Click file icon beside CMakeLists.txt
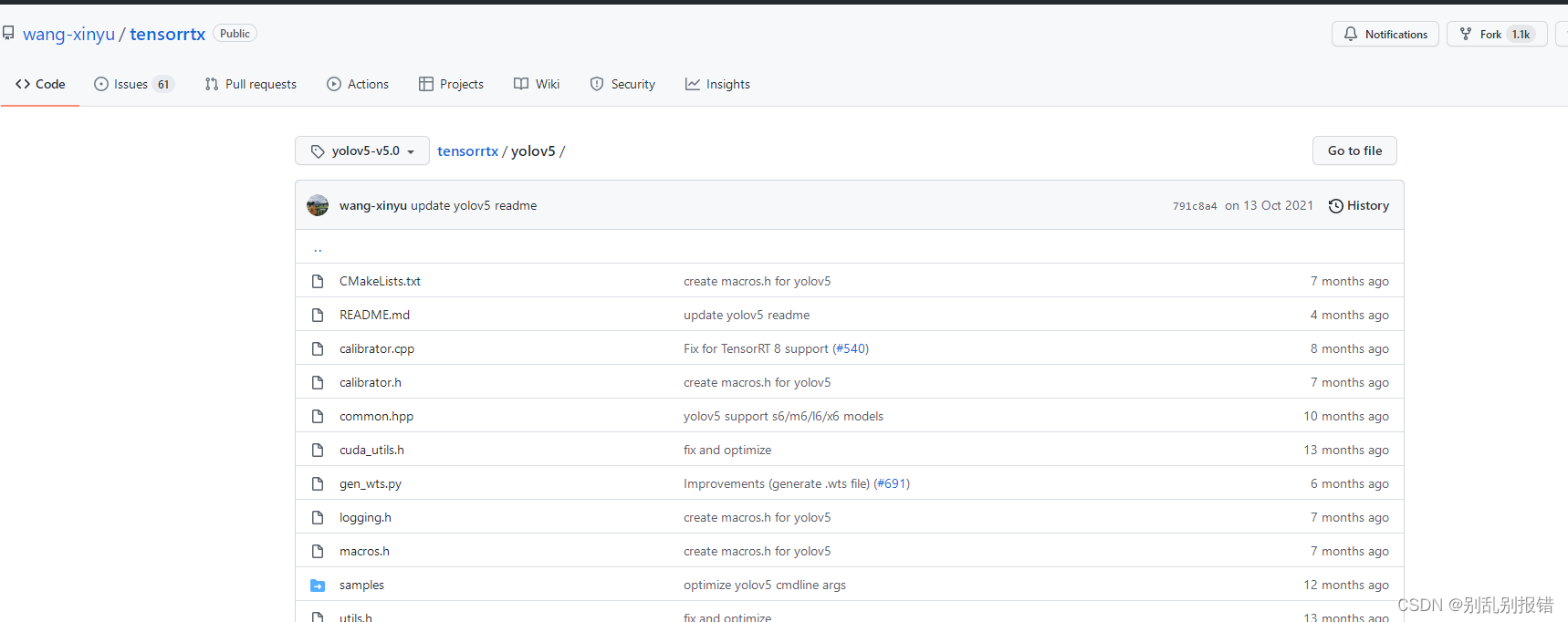The height and width of the screenshot is (622, 1568). click(x=318, y=281)
